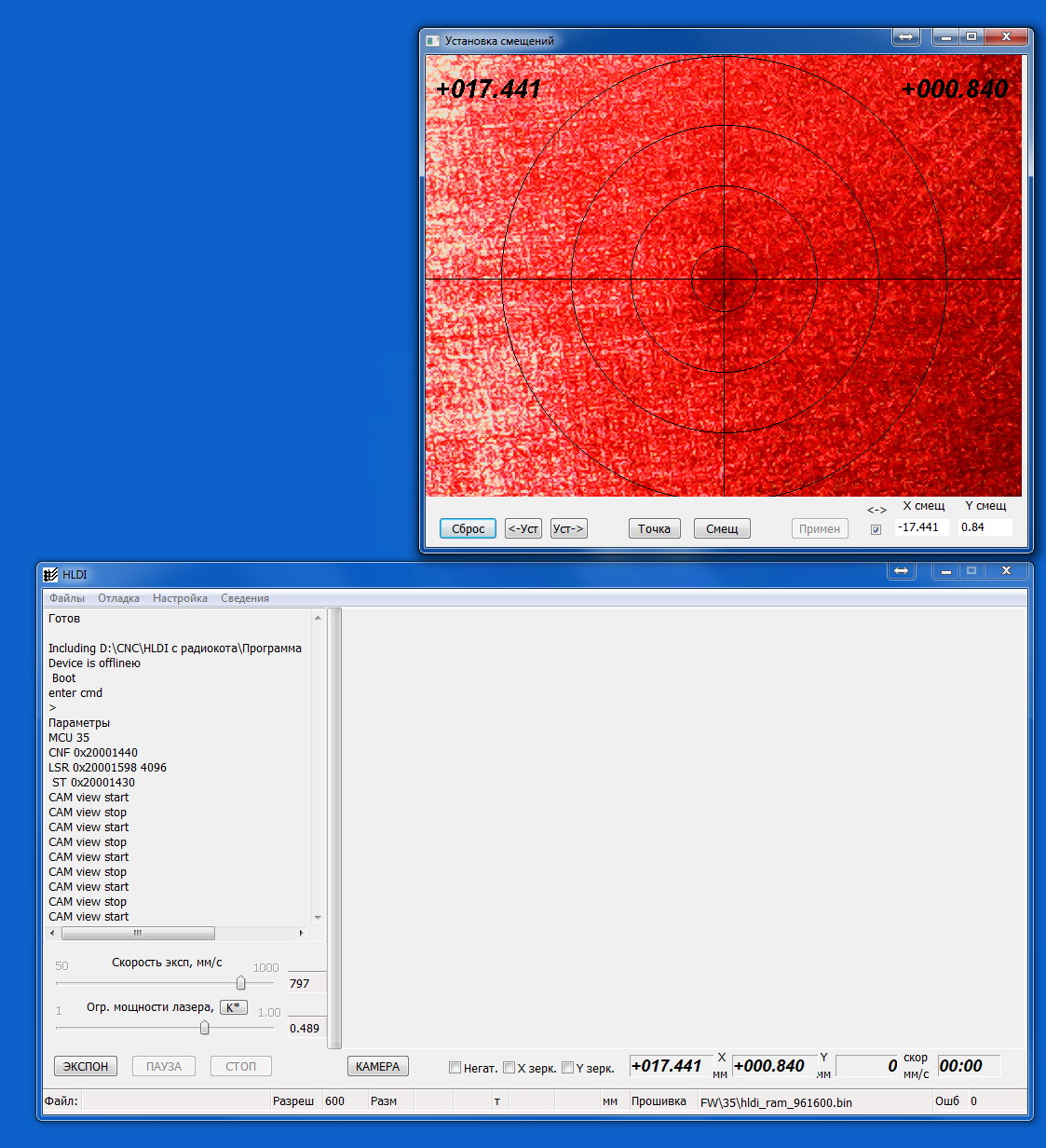Click the log horizontal scrollbar thumb
This screenshot has height=1148, width=1046.
[x=137, y=933]
